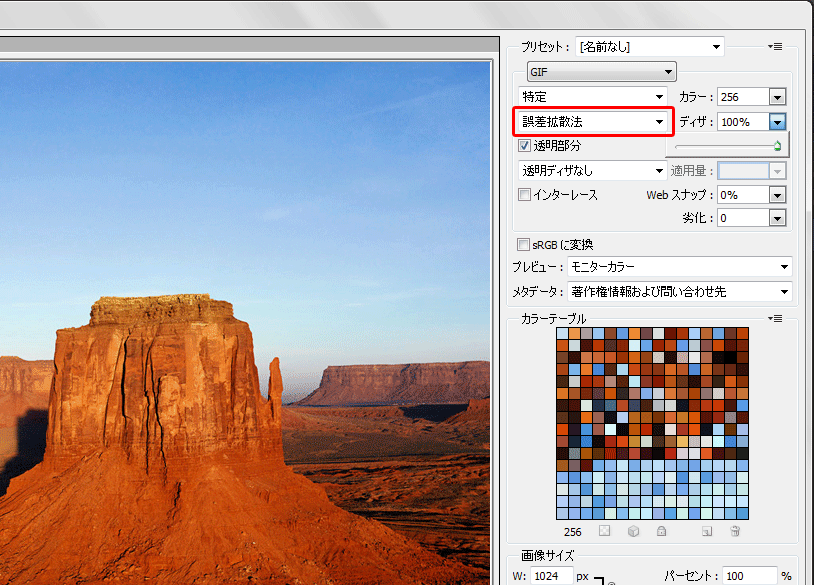Toggle the 透明部分 checkbox
Viewport: 814px width, 585px height.
(x=524, y=145)
